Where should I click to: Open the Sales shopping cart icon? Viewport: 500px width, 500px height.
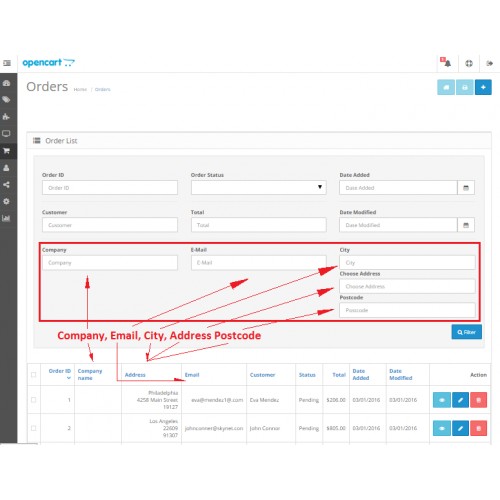6,151
